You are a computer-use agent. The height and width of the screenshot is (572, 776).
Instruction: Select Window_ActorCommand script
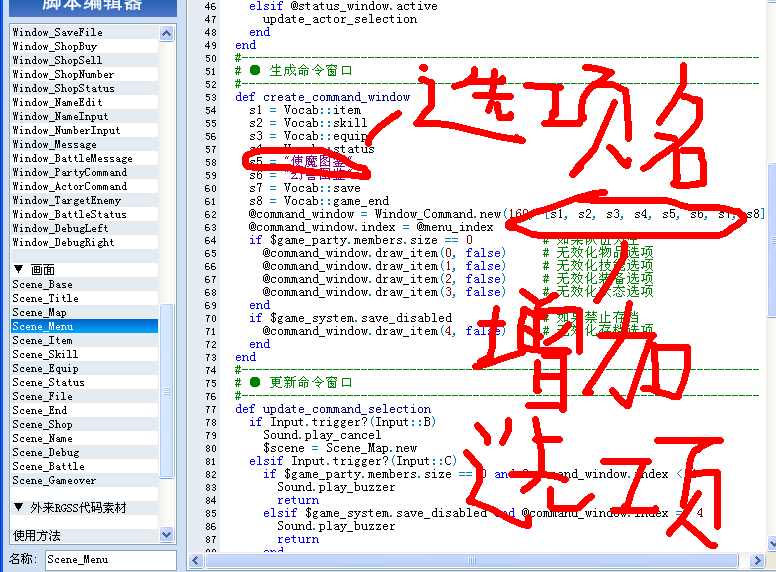point(84,186)
